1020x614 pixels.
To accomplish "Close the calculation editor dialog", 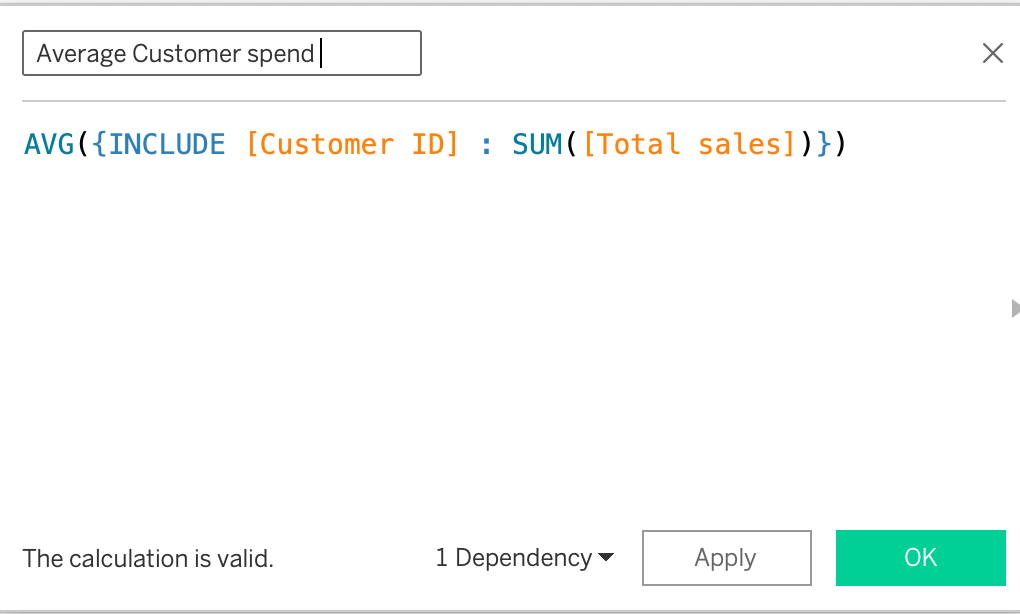I will click(992, 54).
